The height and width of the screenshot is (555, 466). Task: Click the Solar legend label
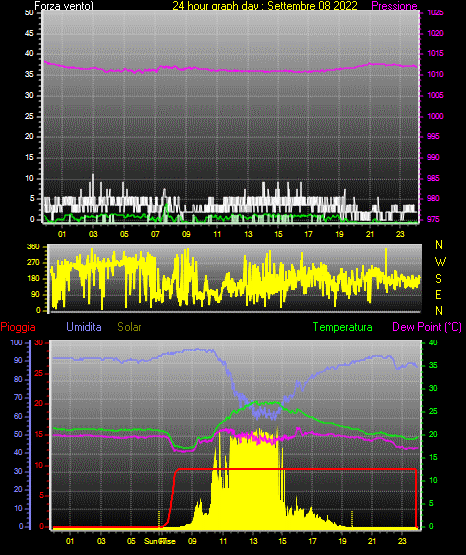pyautogui.click(x=129, y=327)
